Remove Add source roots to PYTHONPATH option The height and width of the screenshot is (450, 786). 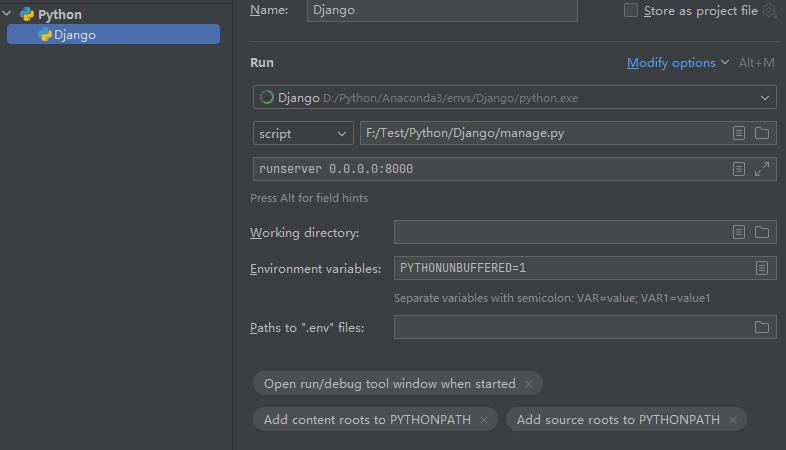click(733, 420)
